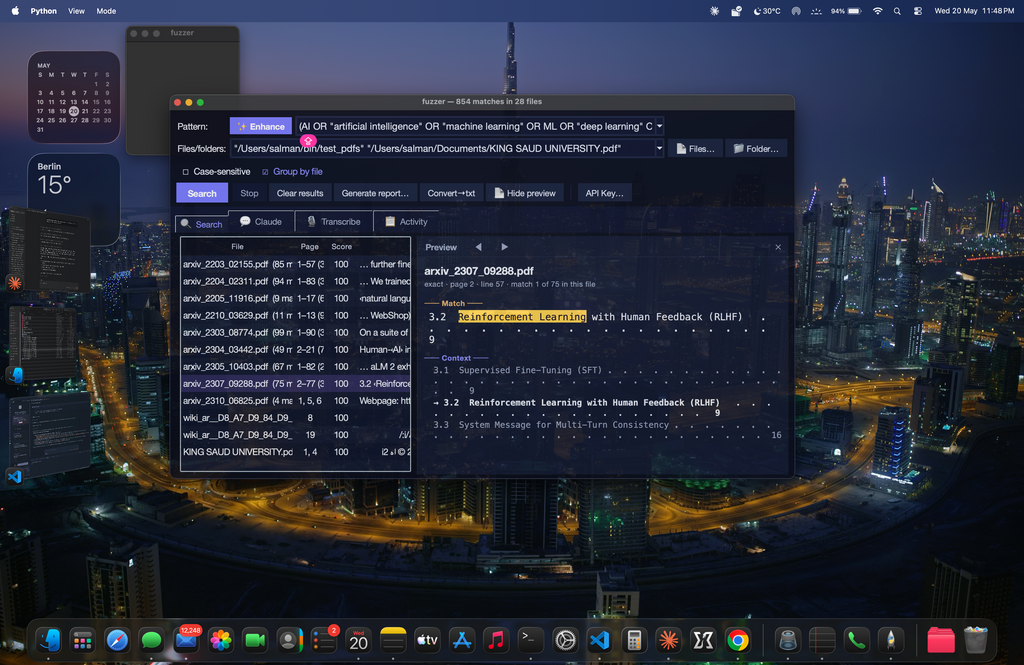Open Google Chrome from the Dock

pyautogui.click(x=738, y=640)
